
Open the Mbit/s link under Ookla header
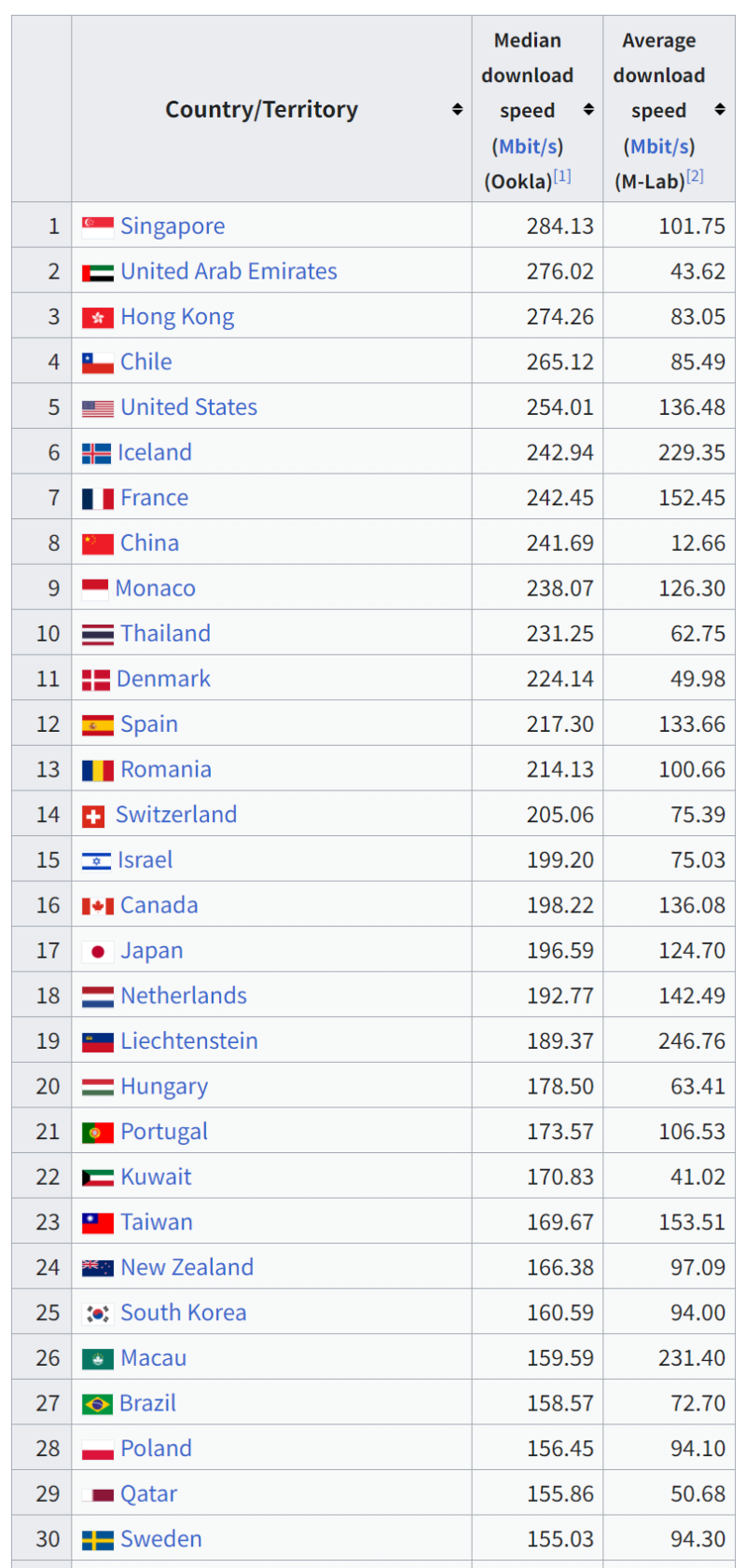pos(528,146)
